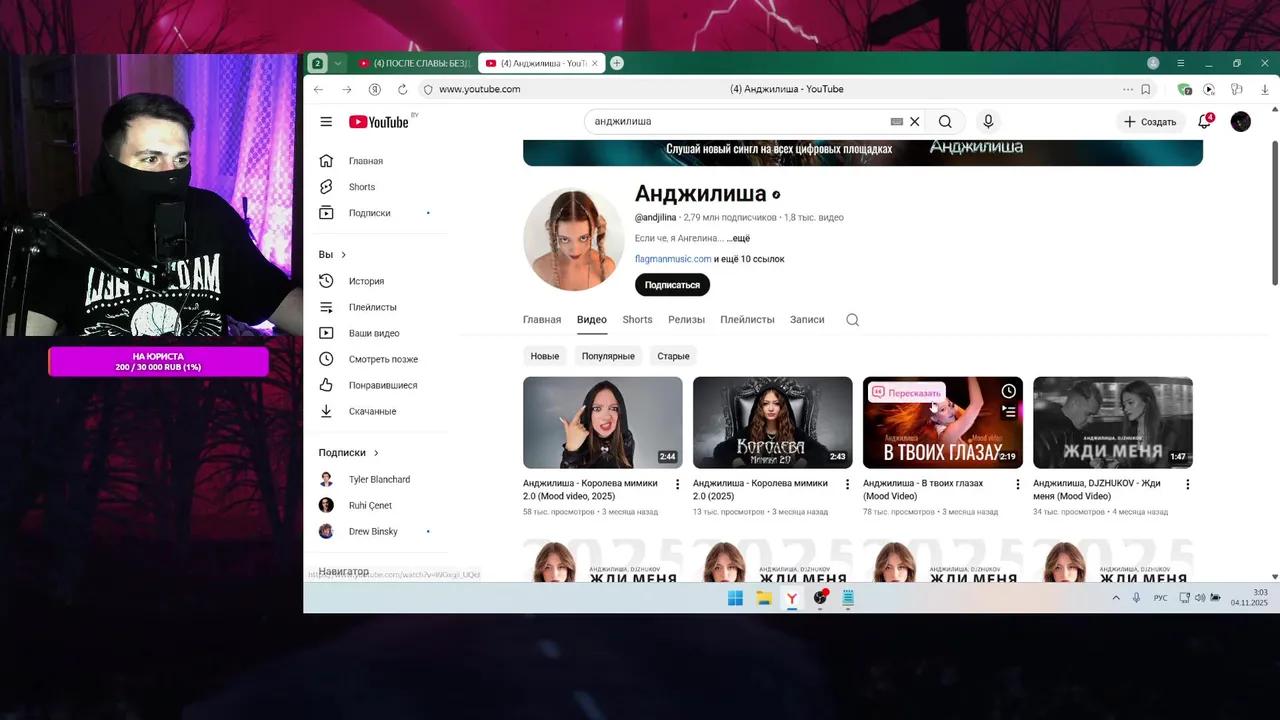Screen dimensions: 1280x720
Task: Search within the channel via magnifier icon
Action: pos(852,320)
